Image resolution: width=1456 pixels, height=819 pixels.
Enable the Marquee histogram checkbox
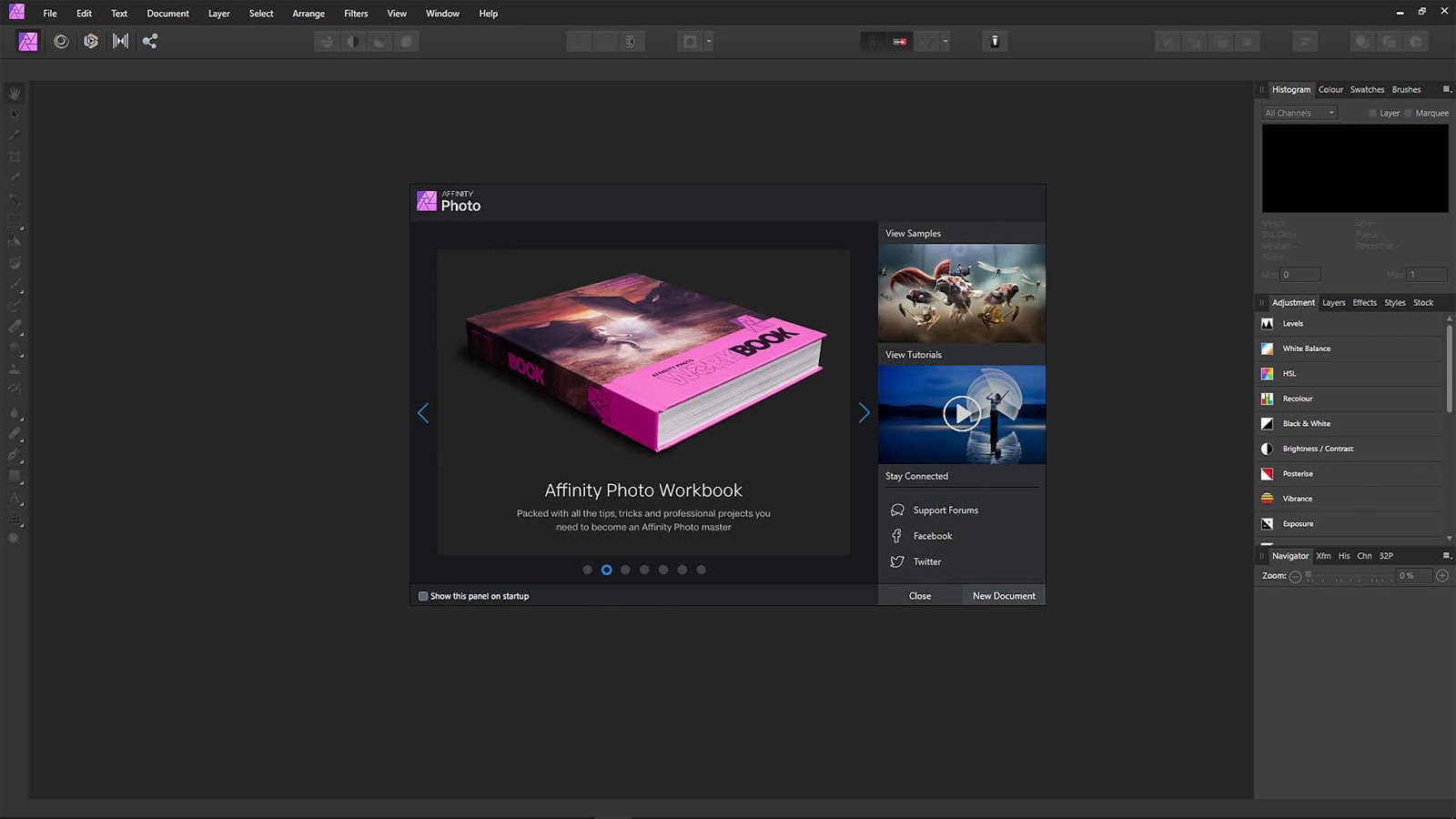point(1408,113)
